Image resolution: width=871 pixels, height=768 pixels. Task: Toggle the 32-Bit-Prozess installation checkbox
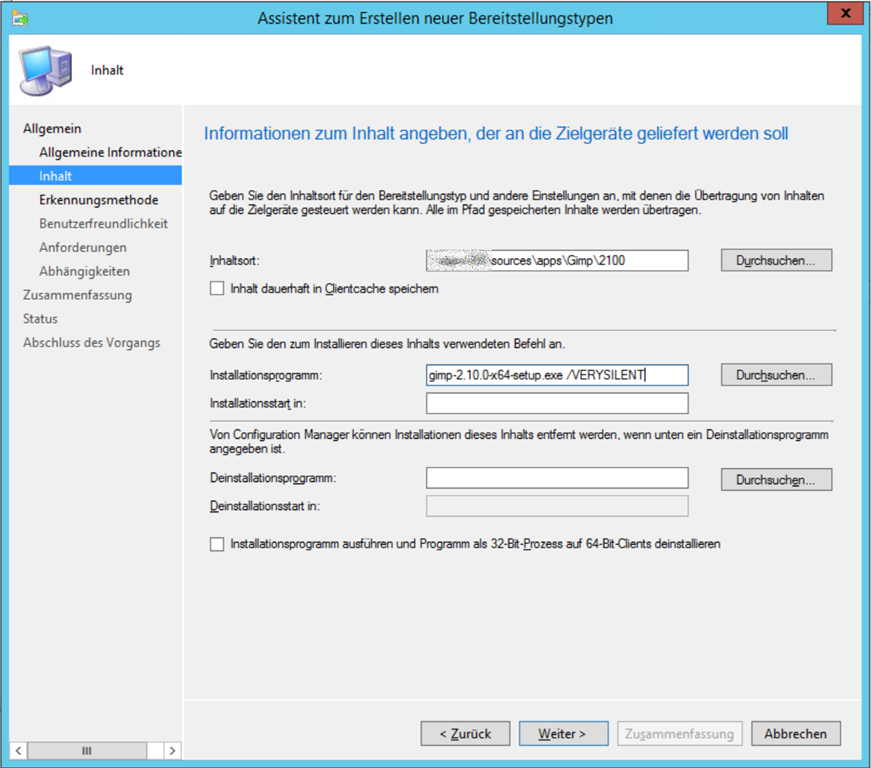tap(217, 544)
